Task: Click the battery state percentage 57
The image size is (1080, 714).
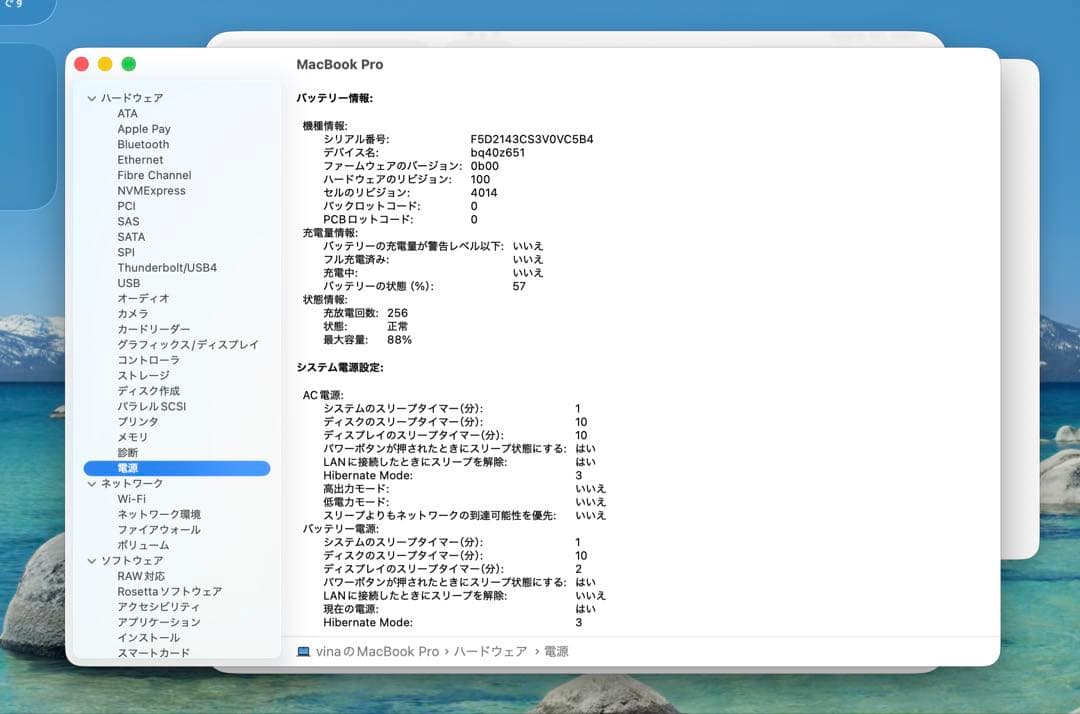Action: tap(519, 286)
